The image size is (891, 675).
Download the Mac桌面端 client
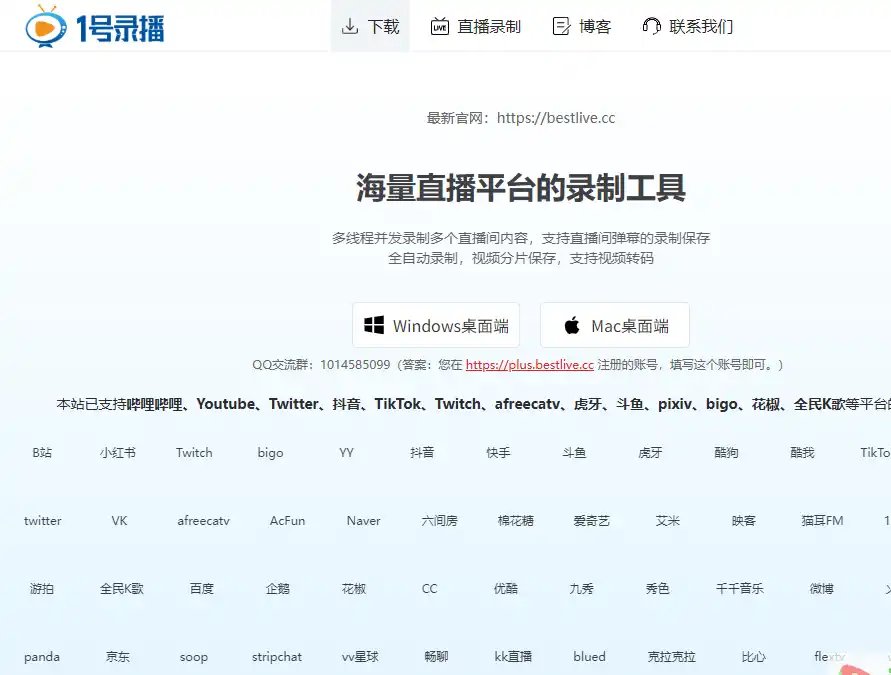[615, 325]
